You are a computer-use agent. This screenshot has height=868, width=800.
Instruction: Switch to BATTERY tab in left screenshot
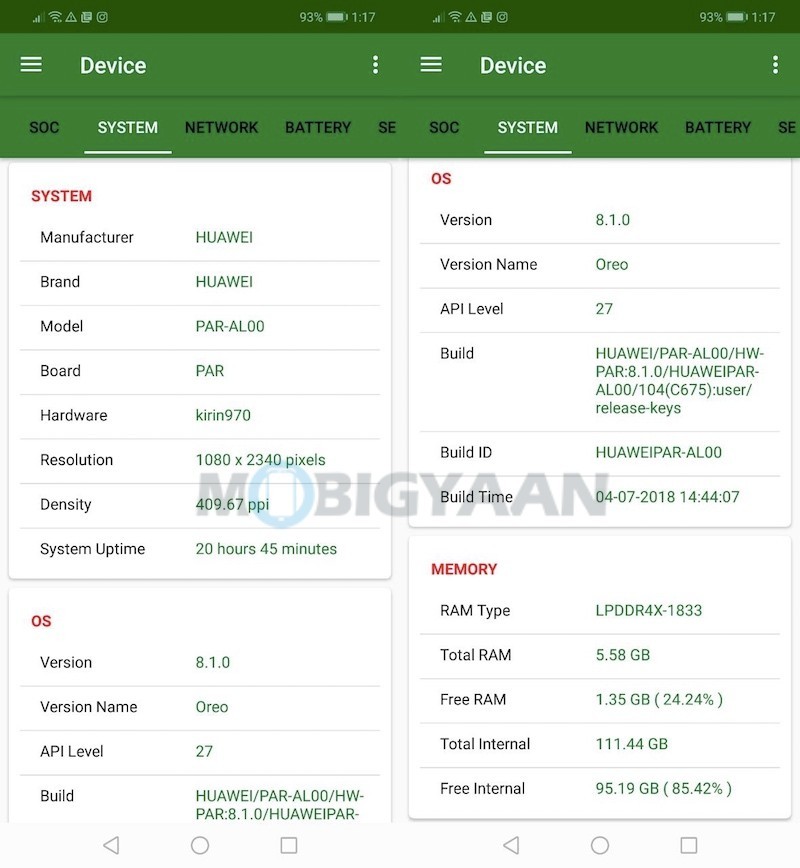[x=318, y=127]
